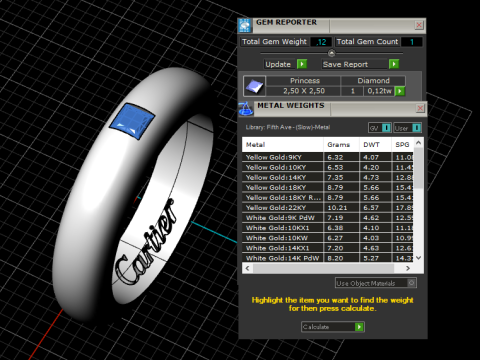
Task: Click the Diamond gem type cell
Action: pyautogui.click(x=373, y=81)
